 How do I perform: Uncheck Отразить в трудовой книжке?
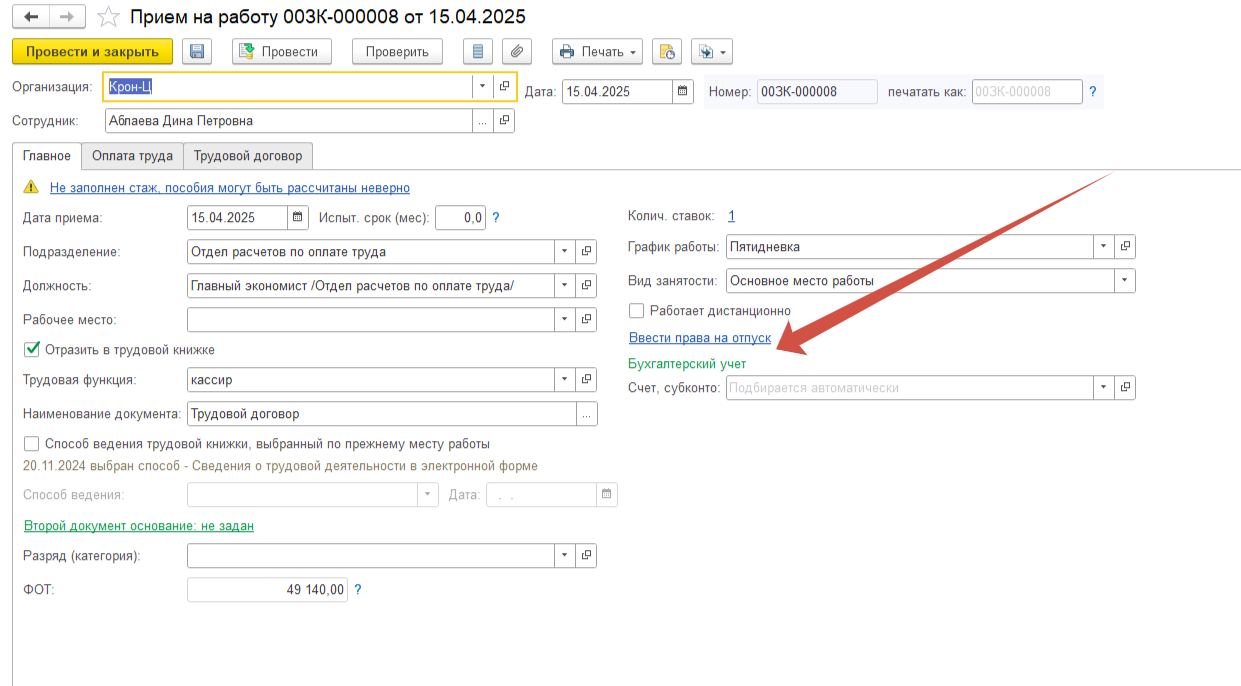pyautogui.click(x=31, y=350)
